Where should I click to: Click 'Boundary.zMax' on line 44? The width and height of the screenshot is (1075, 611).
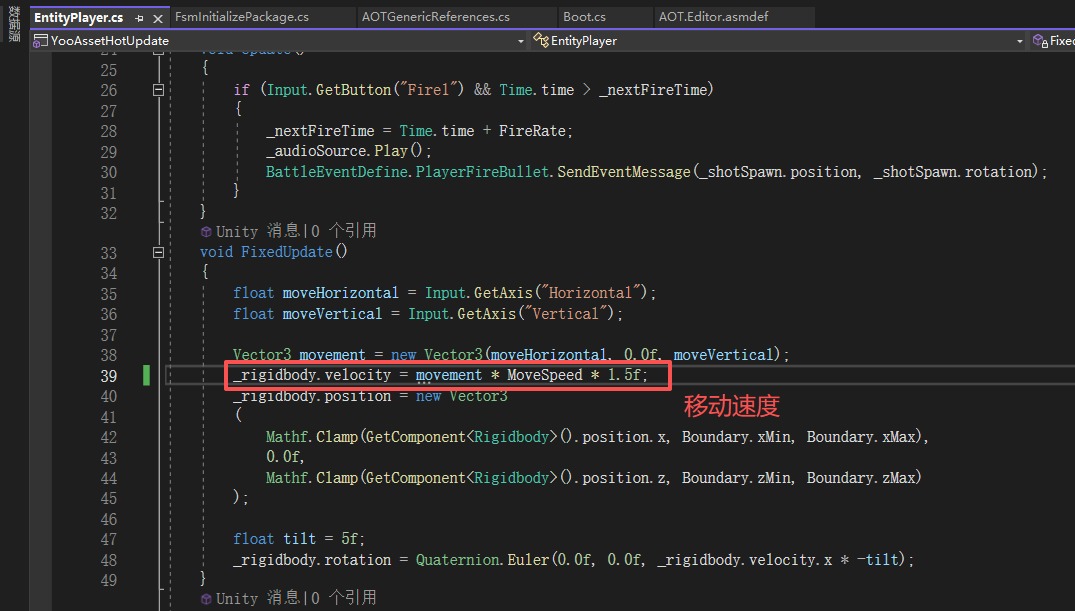860,477
